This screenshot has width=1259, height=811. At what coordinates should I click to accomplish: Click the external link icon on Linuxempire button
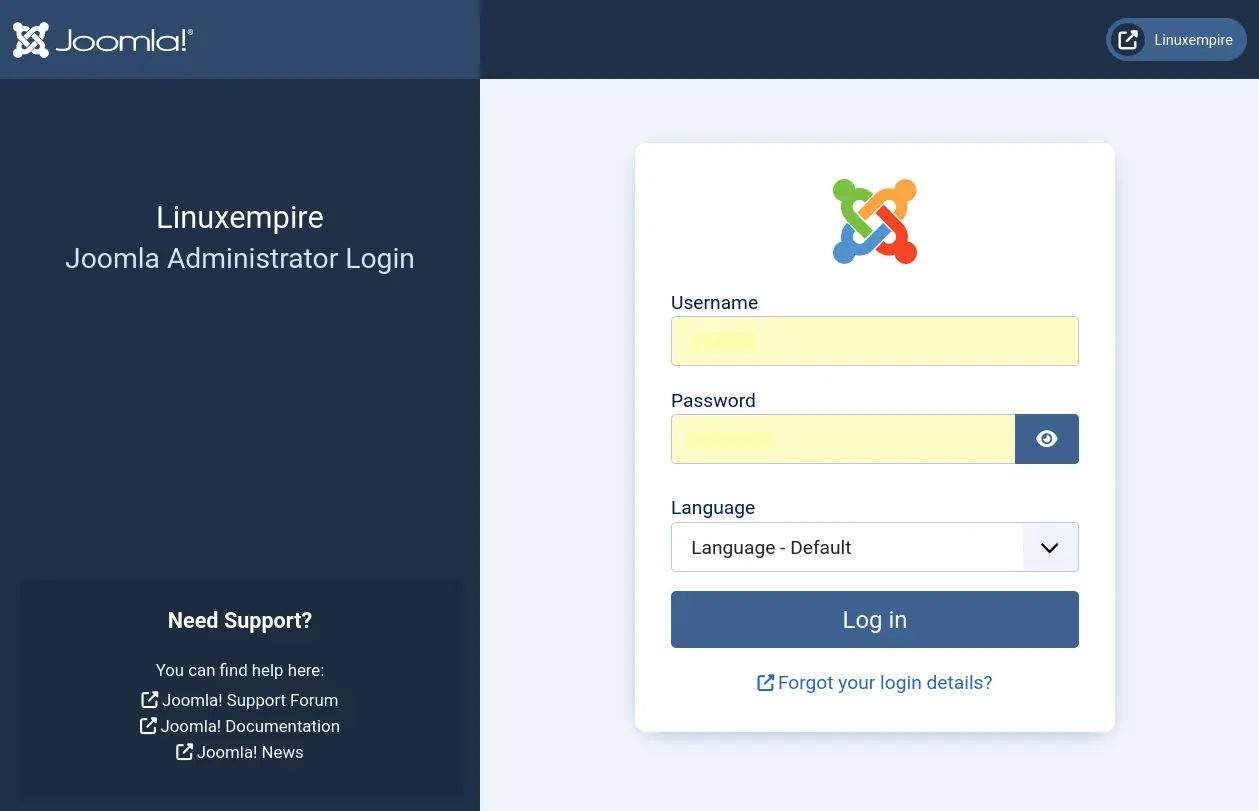point(1128,39)
